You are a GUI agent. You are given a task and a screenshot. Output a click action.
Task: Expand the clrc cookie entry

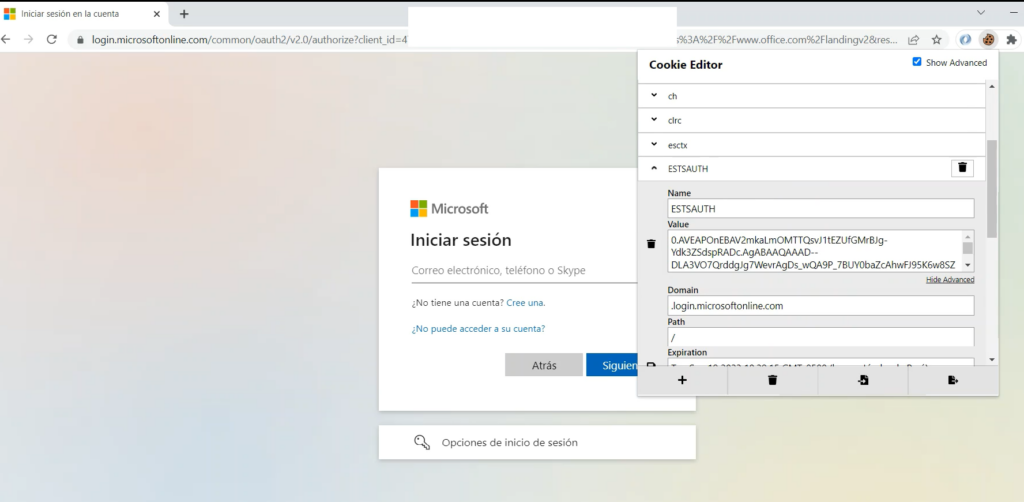click(x=811, y=120)
